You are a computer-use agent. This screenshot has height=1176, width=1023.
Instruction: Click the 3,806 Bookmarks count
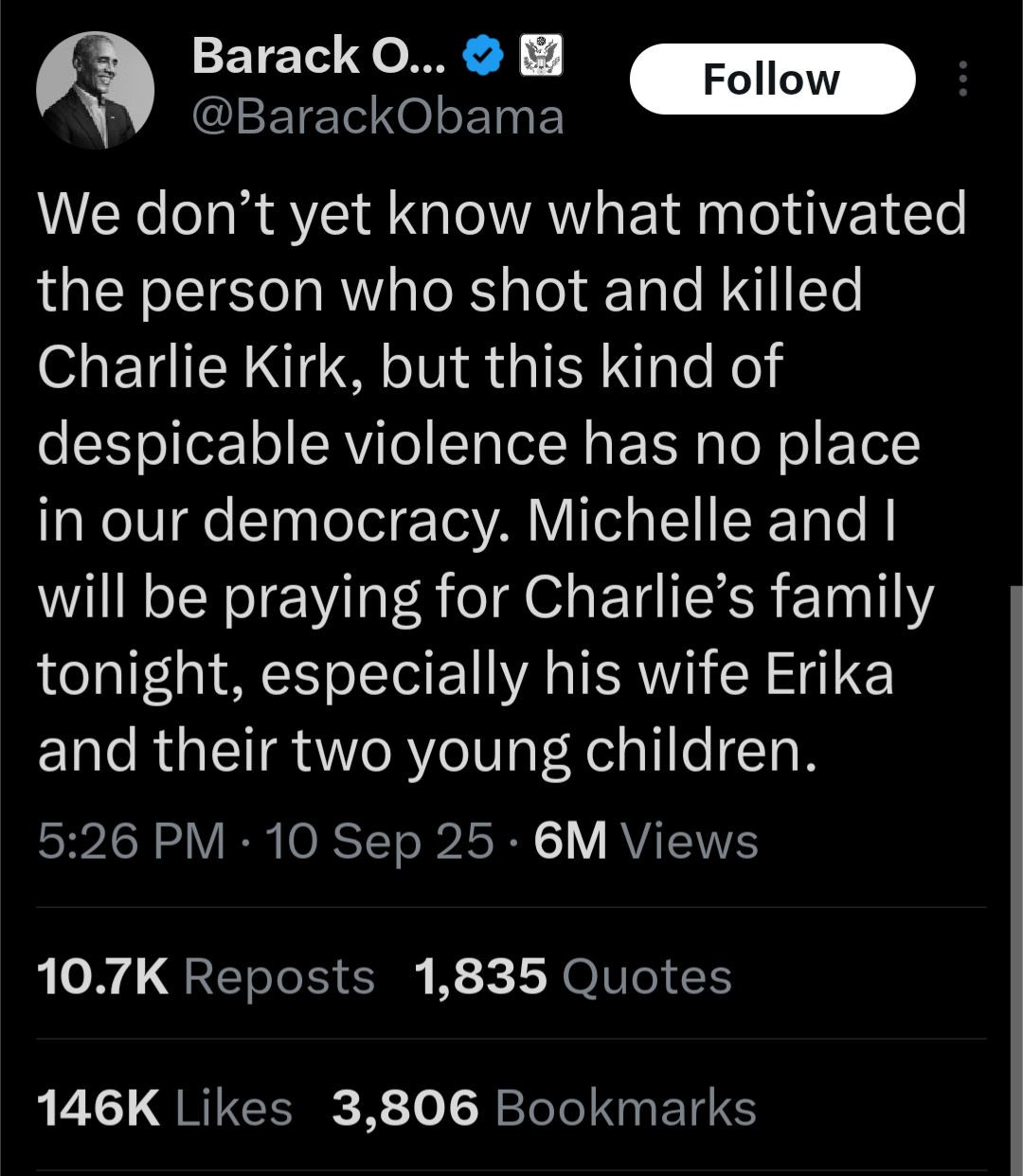point(544,1108)
